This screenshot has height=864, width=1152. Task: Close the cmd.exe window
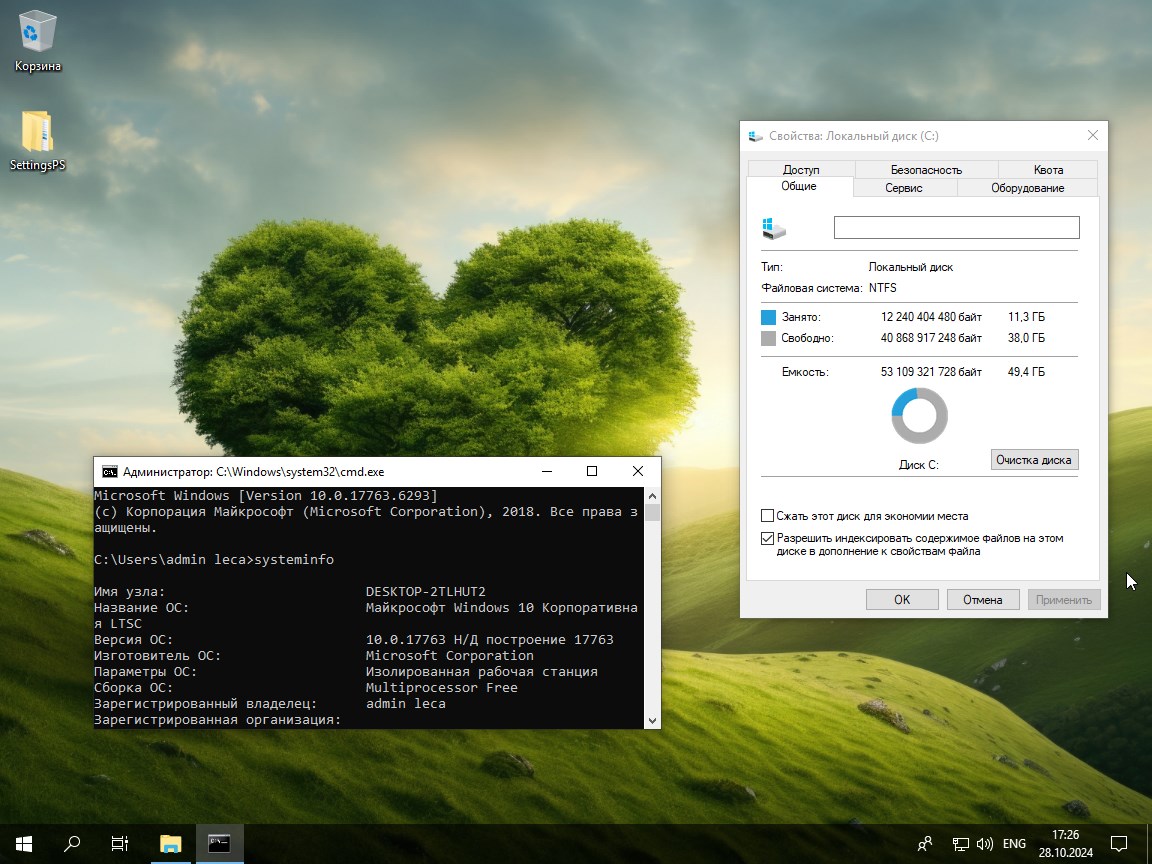click(x=638, y=471)
